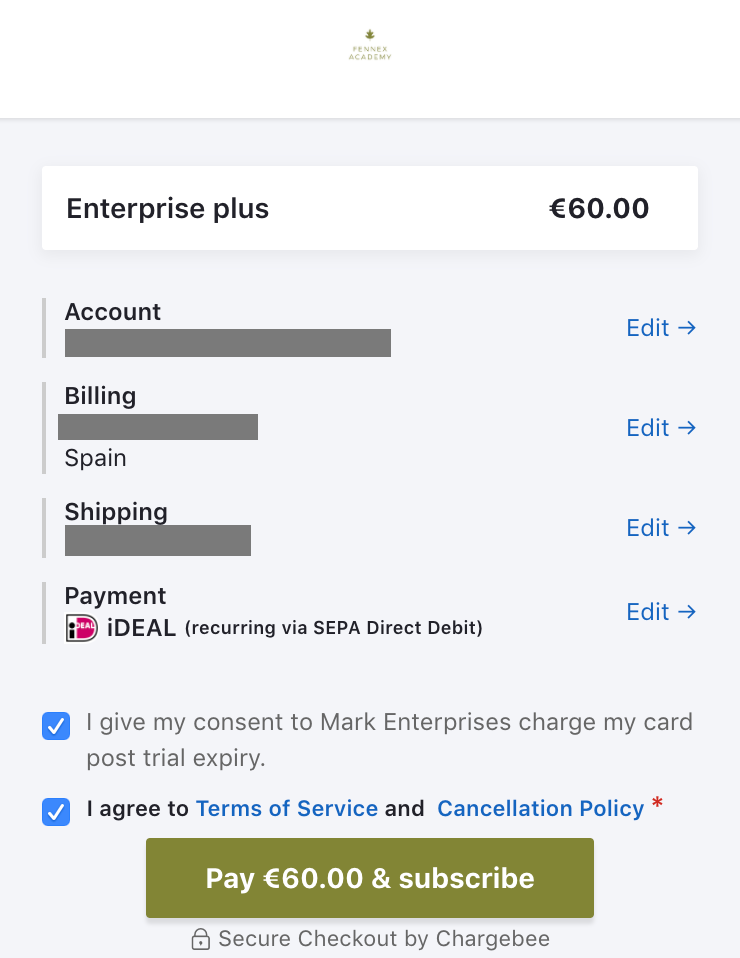Edit the Billing address

[660, 428]
